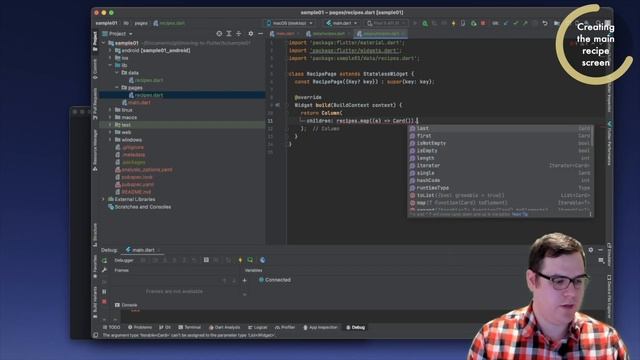Collapse the sample01 project root node

click(104, 43)
